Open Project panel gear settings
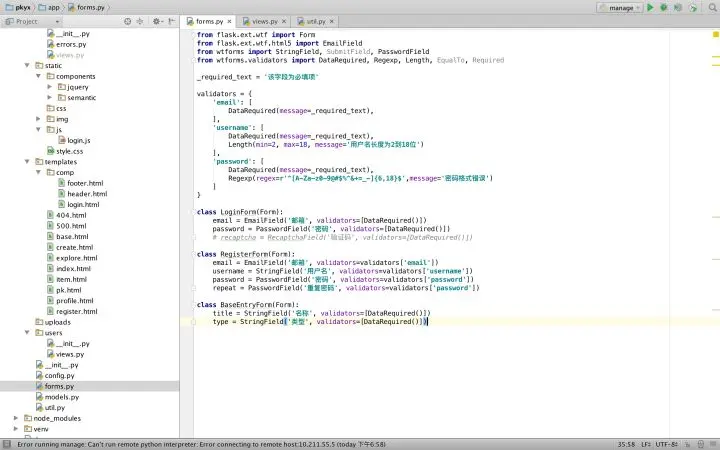This screenshot has height=450, width=720. pos(158,21)
